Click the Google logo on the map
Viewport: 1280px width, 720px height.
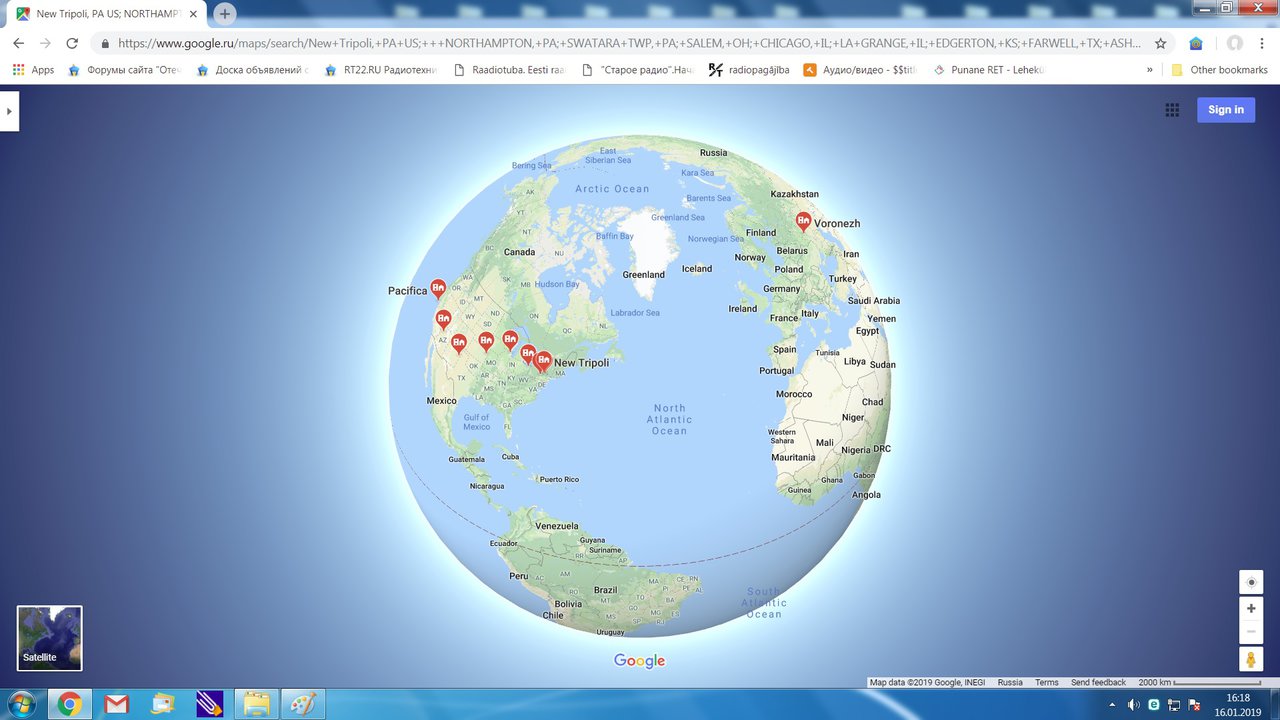click(x=640, y=661)
